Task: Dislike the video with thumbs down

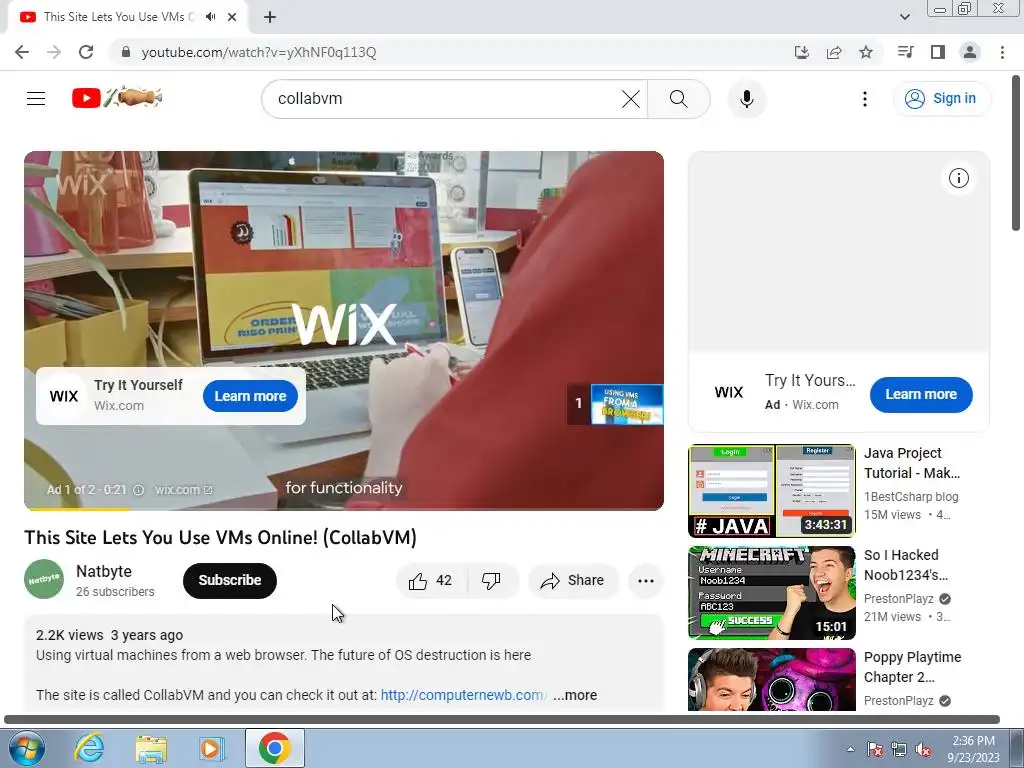Action: [491, 581]
